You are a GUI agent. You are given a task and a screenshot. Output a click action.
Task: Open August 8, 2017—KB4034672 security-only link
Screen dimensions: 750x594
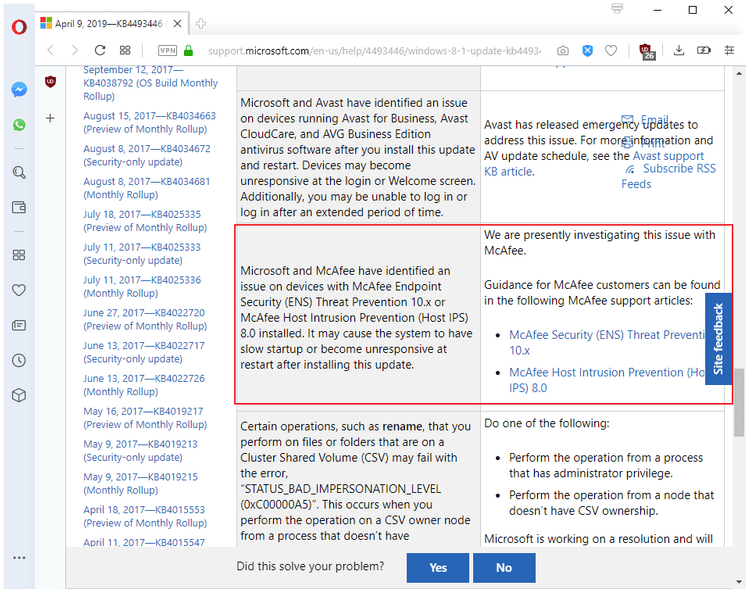147,155
